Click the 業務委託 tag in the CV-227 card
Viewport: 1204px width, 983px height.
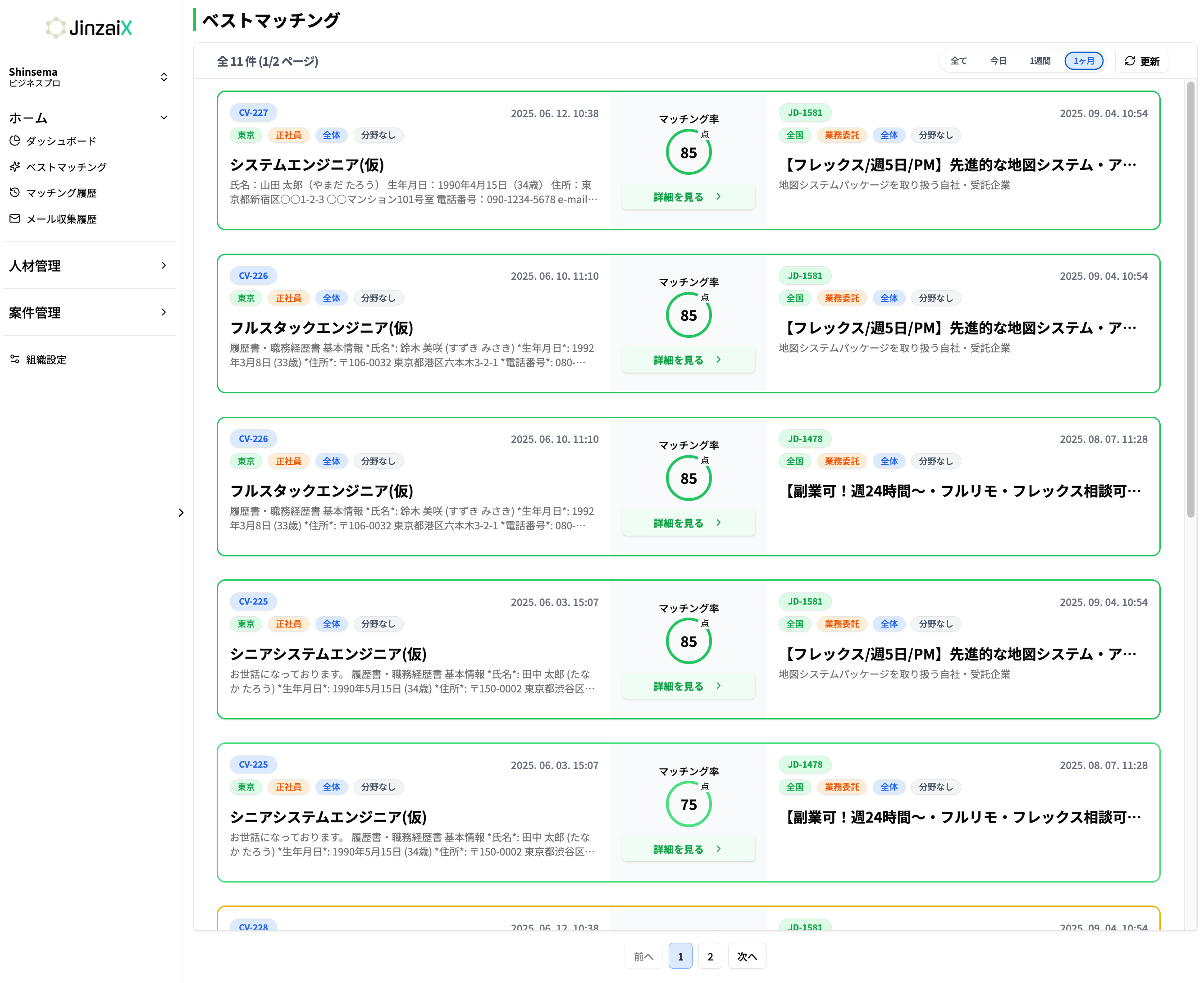coord(842,135)
